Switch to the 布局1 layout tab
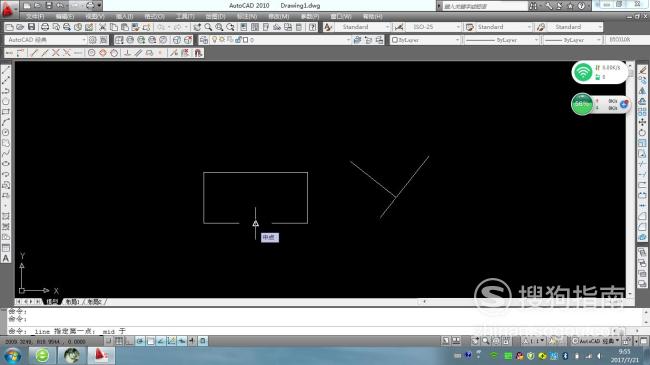The image size is (650, 365). pyautogui.click(x=73, y=302)
